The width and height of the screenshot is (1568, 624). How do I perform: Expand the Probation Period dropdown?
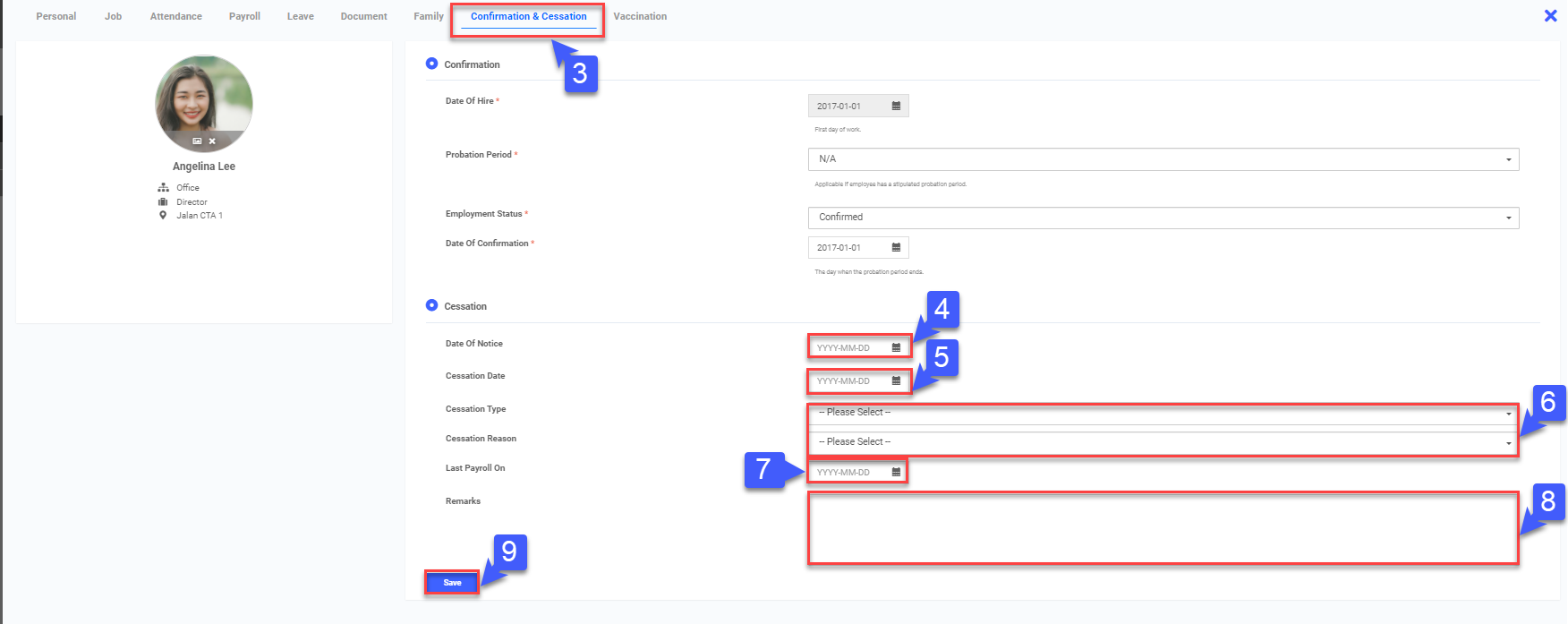tap(1163, 159)
